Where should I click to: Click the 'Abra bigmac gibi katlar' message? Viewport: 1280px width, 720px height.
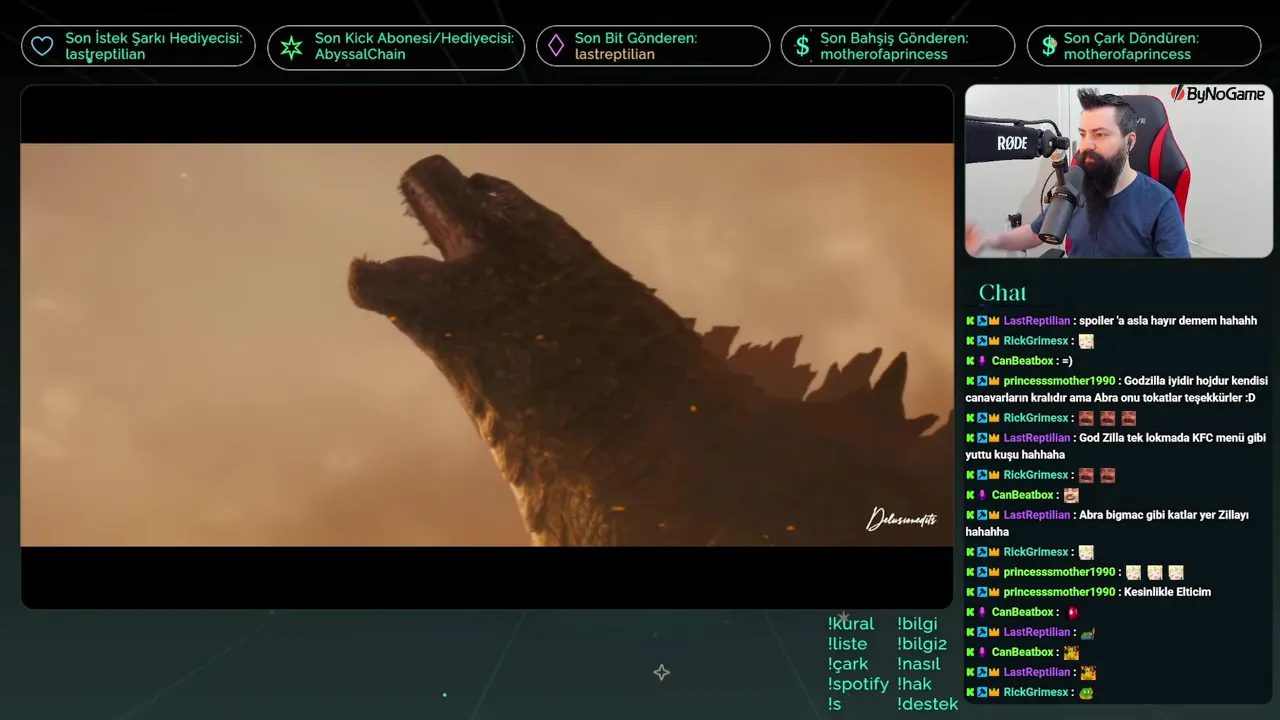tap(1107, 523)
